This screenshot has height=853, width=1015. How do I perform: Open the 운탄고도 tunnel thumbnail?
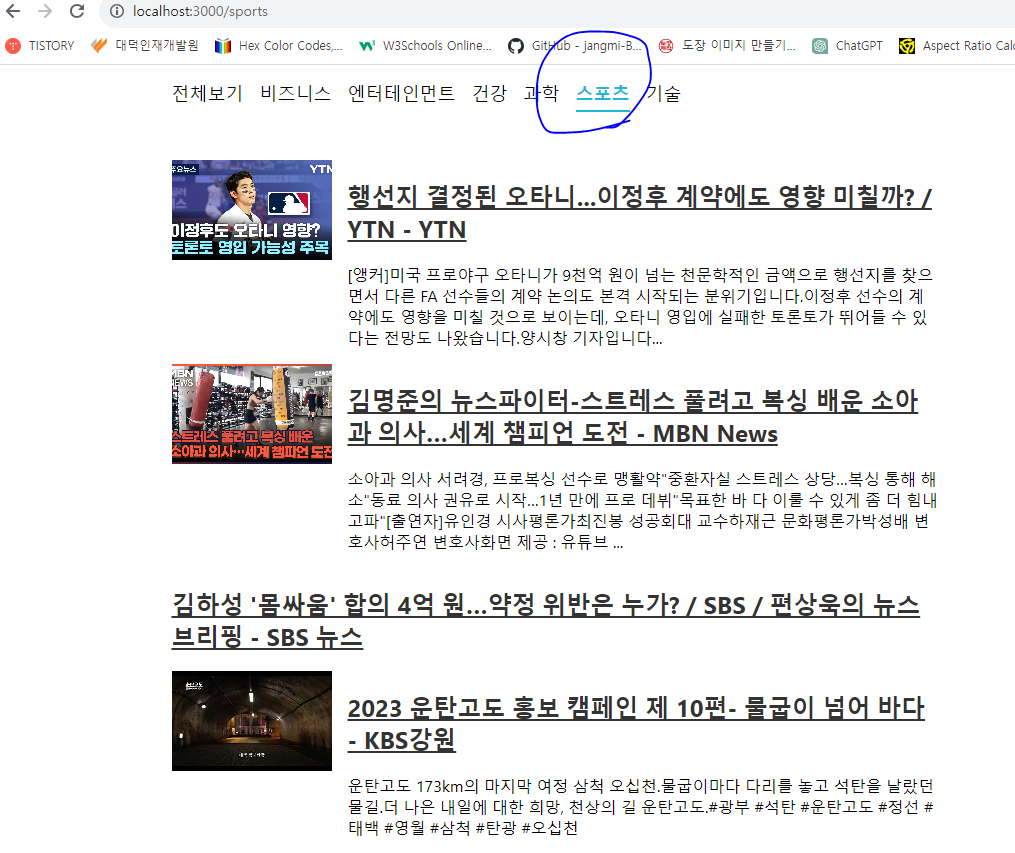point(252,721)
